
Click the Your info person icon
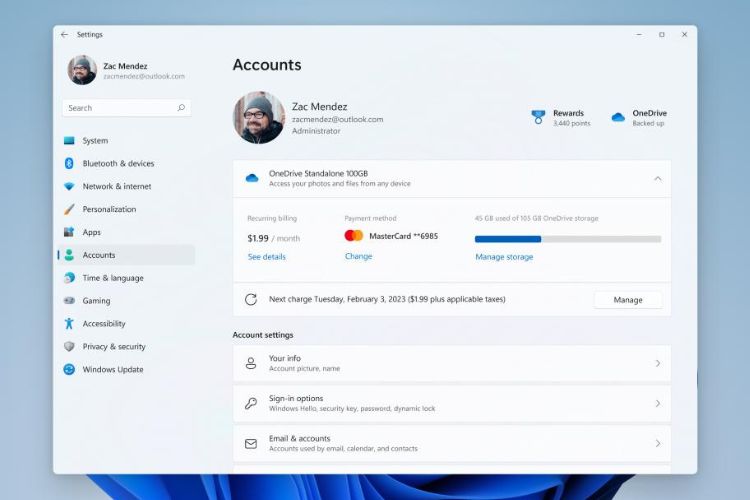pyautogui.click(x=251, y=363)
